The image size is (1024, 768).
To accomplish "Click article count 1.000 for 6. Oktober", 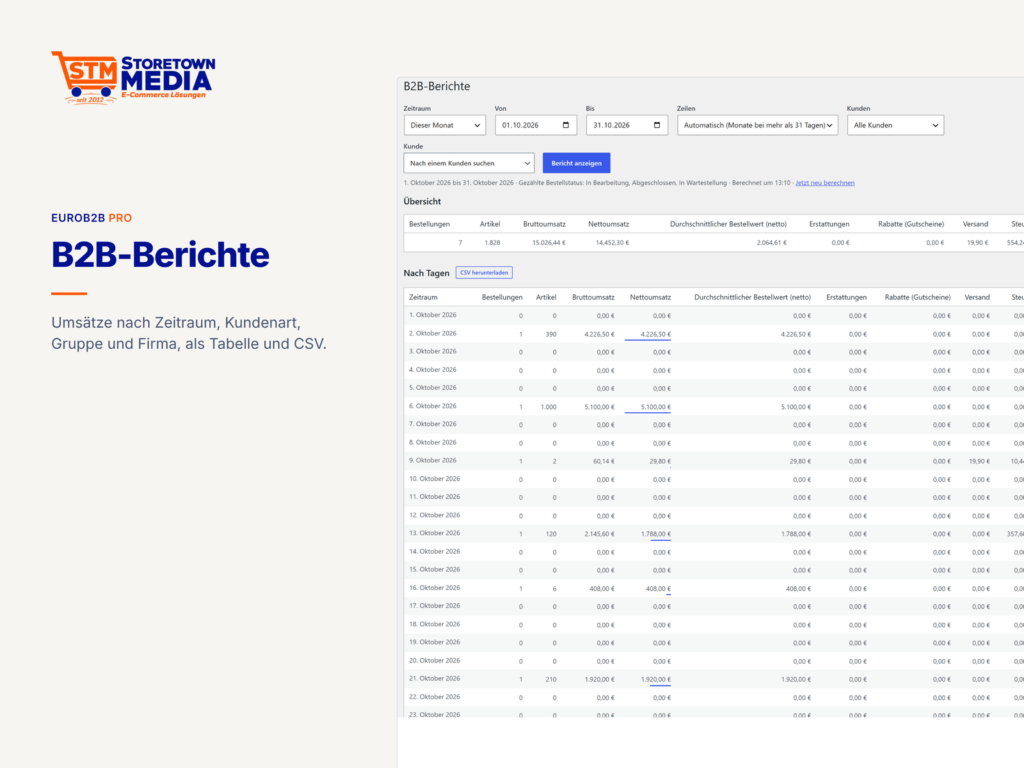I will pos(549,407).
